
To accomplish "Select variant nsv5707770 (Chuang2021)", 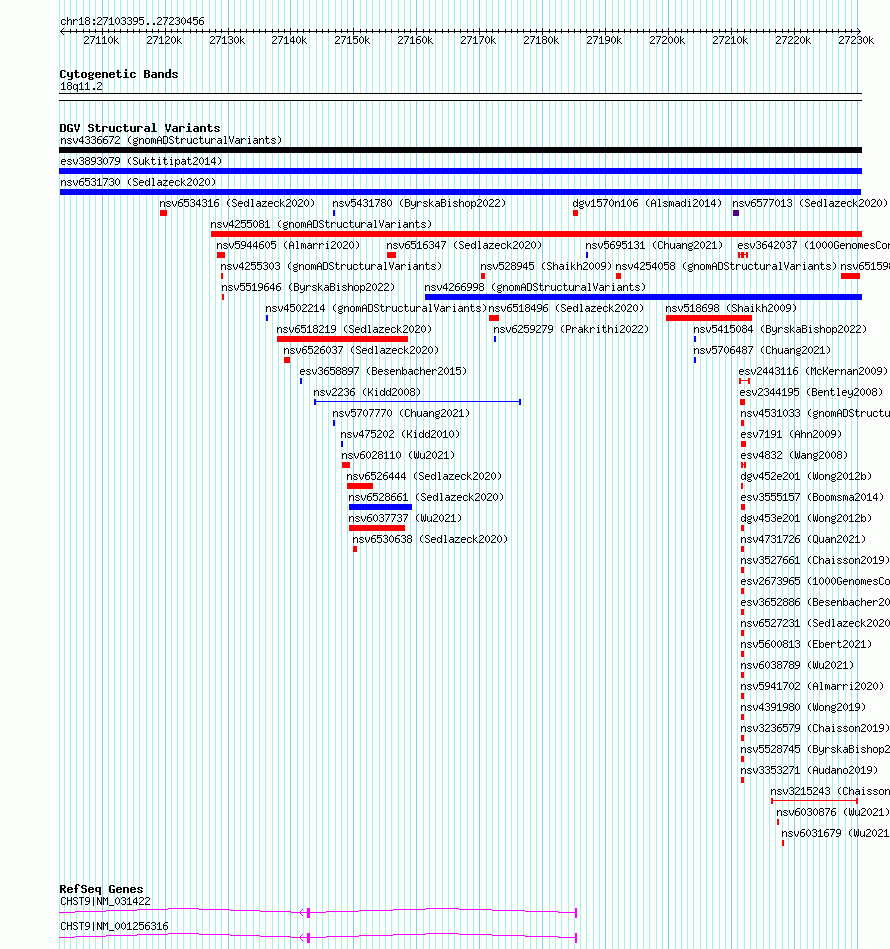I will [401, 413].
